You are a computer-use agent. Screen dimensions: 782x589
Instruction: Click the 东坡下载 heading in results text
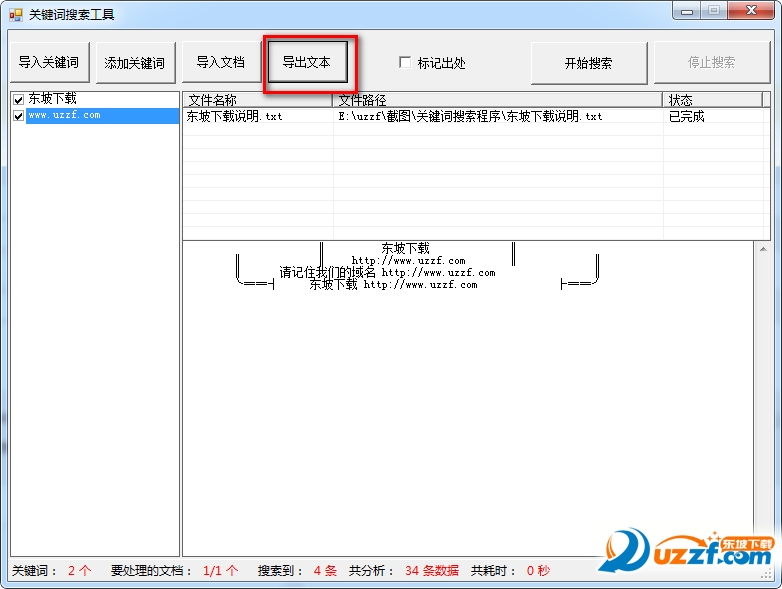pos(405,248)
